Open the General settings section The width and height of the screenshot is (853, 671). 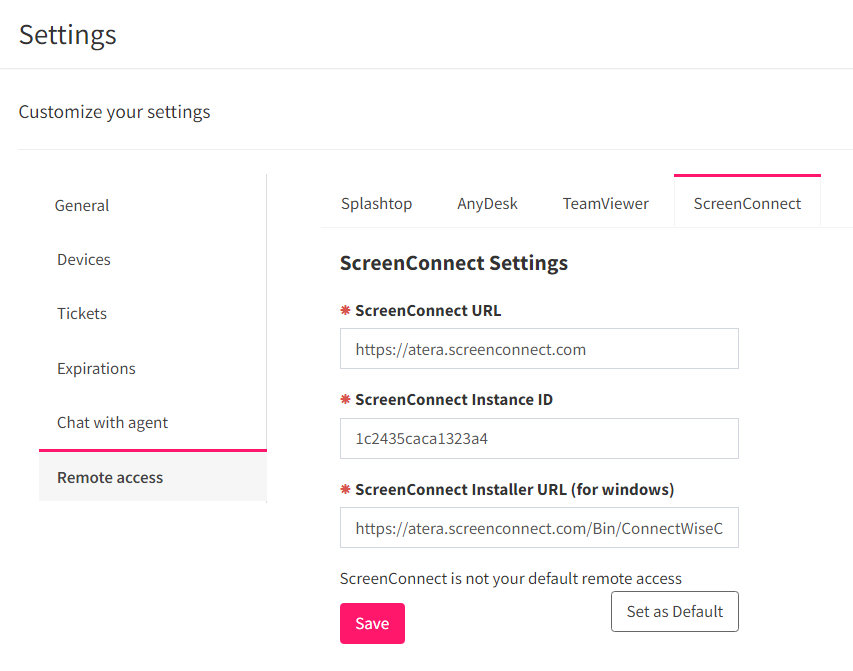81,205
